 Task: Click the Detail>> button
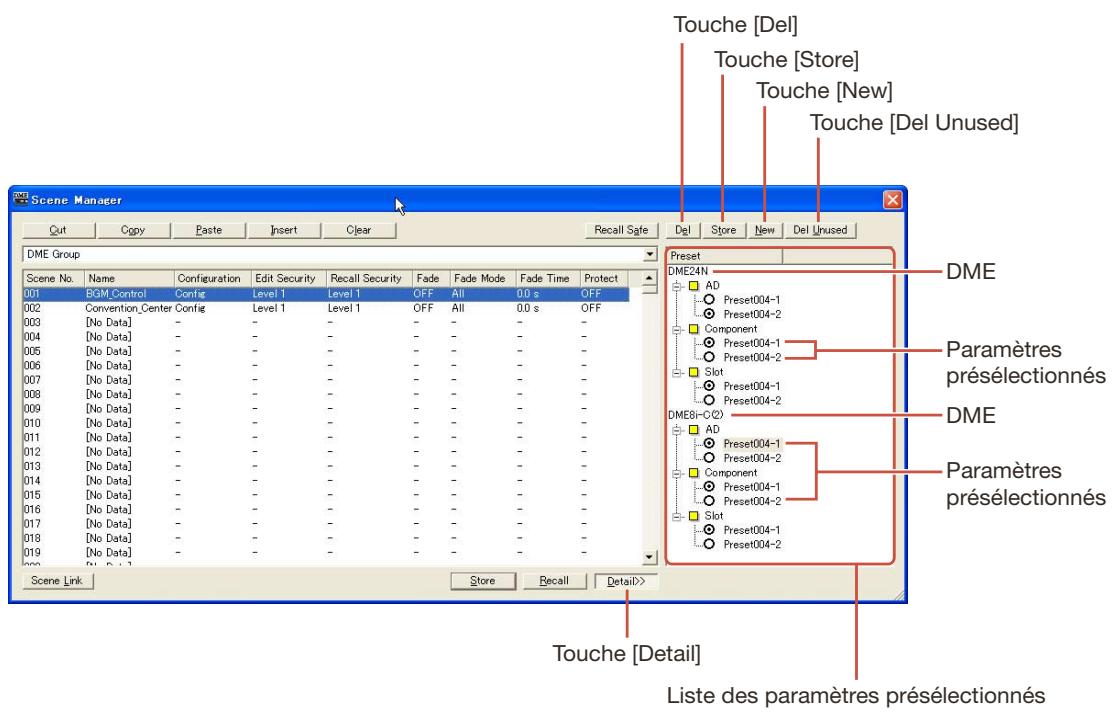pyautogui.click(x=626, y=581)
